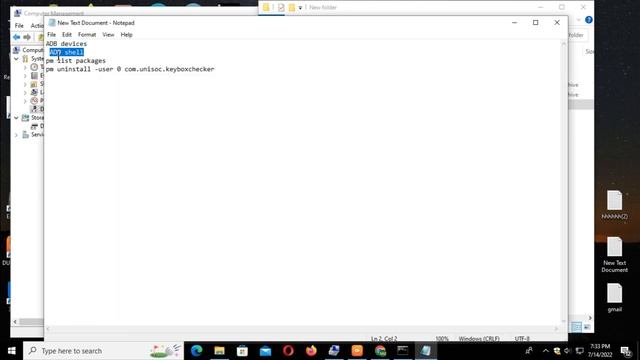The width and height of the screenshot is (640, 360).
Task: Open Microsoft Edge from the taskbar
Action: click(x=196, y=351)
